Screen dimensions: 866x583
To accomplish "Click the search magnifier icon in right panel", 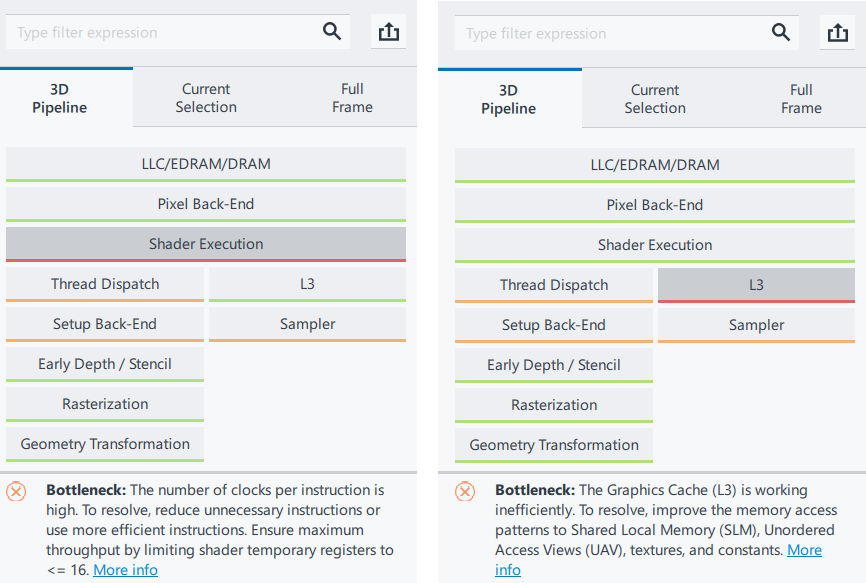I will coord(781,33).
